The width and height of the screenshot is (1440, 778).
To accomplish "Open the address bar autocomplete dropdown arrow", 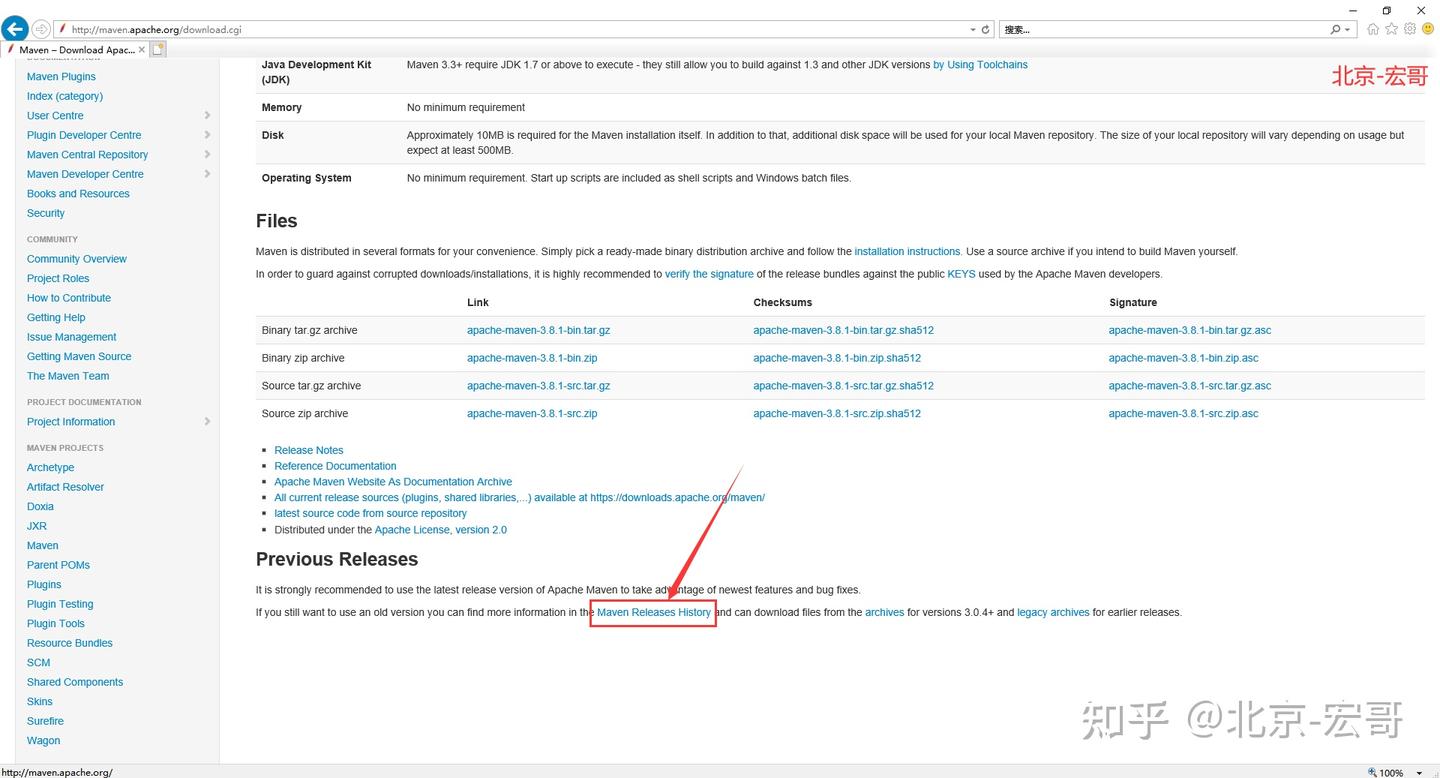I will 973,30.
